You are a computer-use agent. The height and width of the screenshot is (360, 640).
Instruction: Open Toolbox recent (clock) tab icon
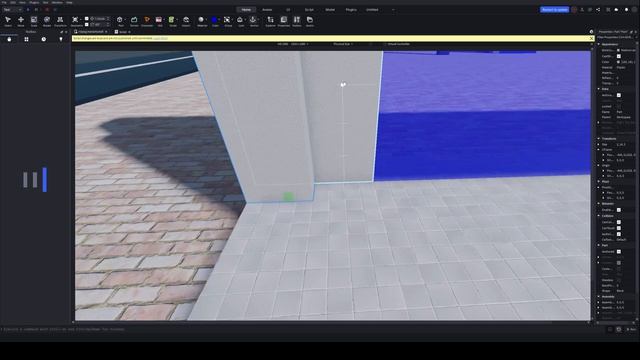[x=44, y=39]
